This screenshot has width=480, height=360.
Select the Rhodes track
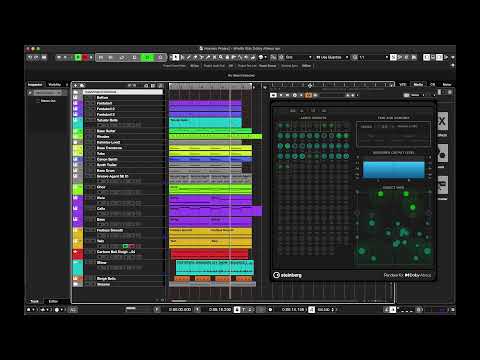coord(103,137)
